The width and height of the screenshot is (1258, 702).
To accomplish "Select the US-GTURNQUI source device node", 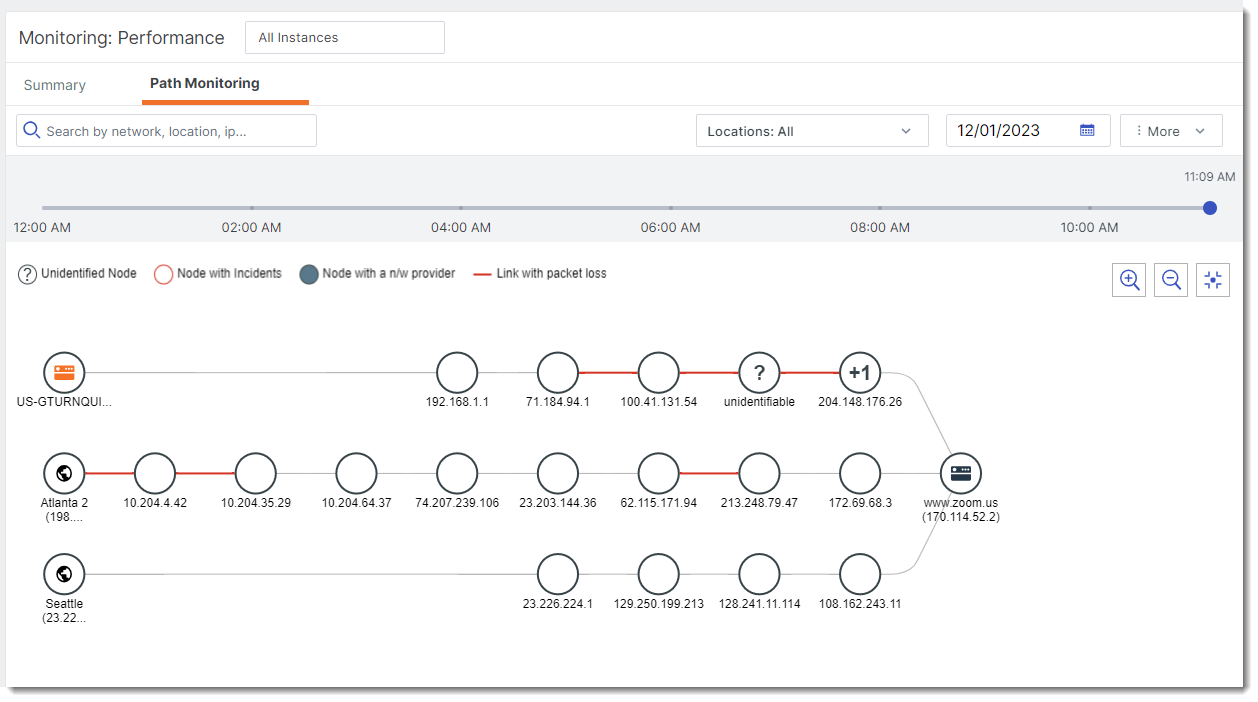I will pos(64,373).
